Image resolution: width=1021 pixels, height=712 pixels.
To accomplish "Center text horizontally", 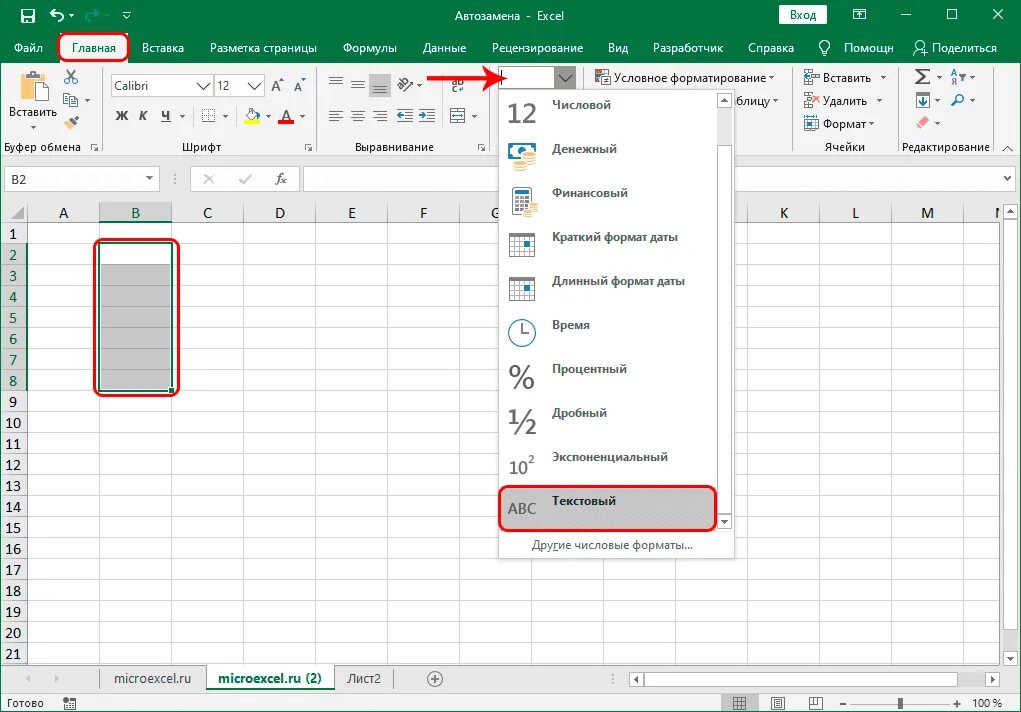I will coord(358,116).
